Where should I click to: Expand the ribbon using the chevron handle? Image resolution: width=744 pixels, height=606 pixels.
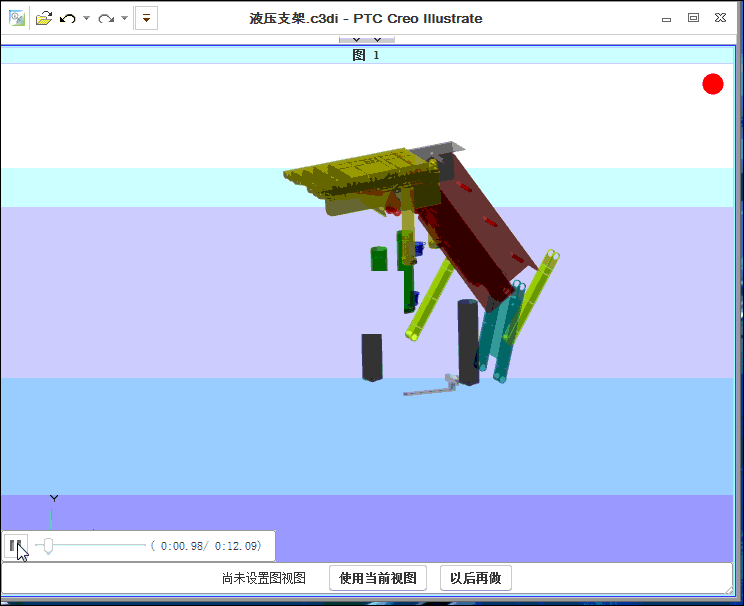(x=367, y=40)
